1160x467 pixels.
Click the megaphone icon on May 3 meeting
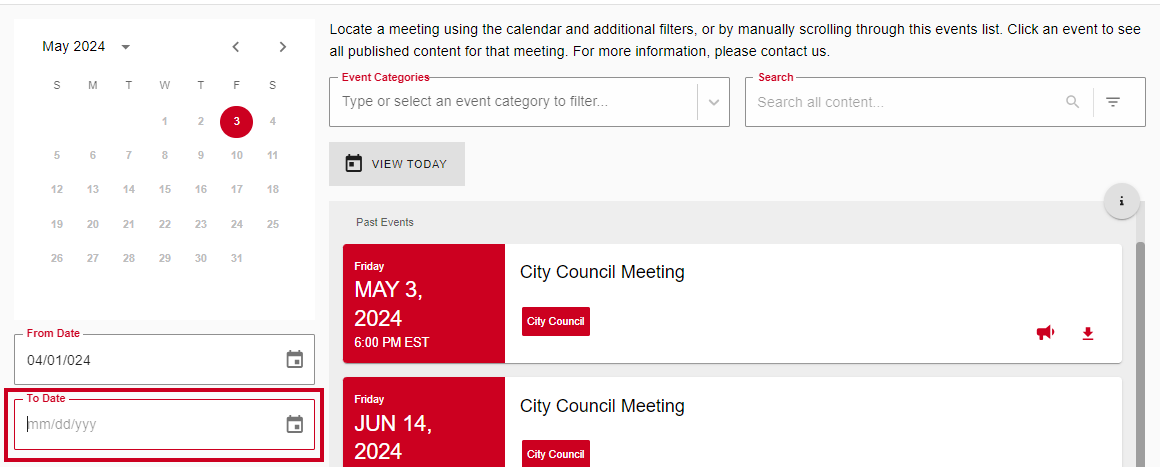1045,333
